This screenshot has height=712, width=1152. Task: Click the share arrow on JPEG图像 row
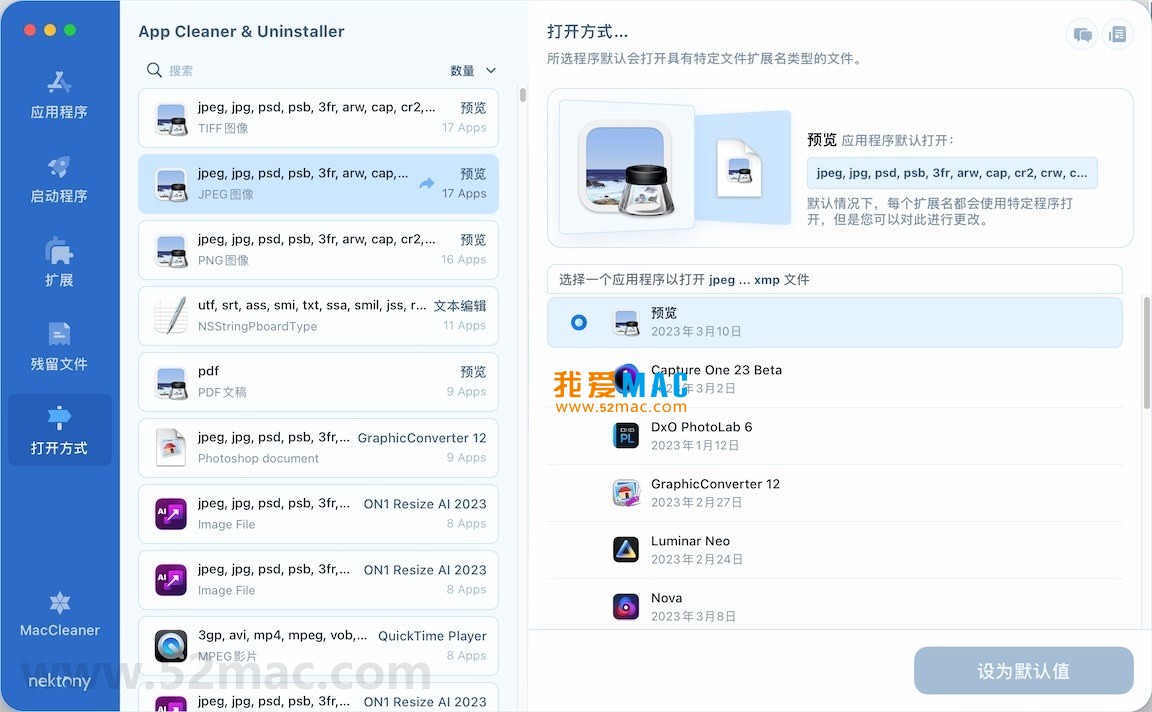pos(427,184)
